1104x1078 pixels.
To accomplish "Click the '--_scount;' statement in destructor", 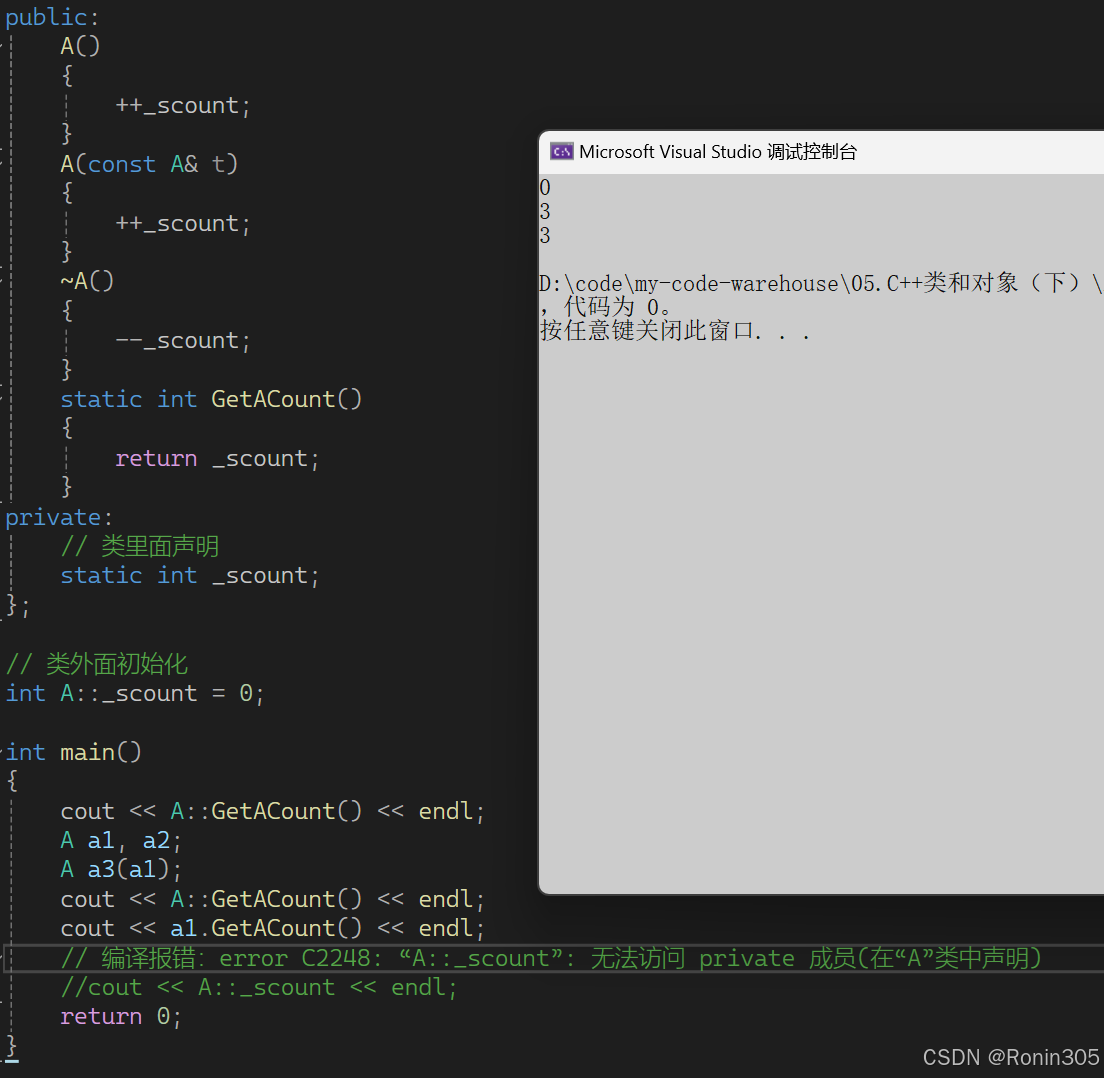I will point(183,341).
